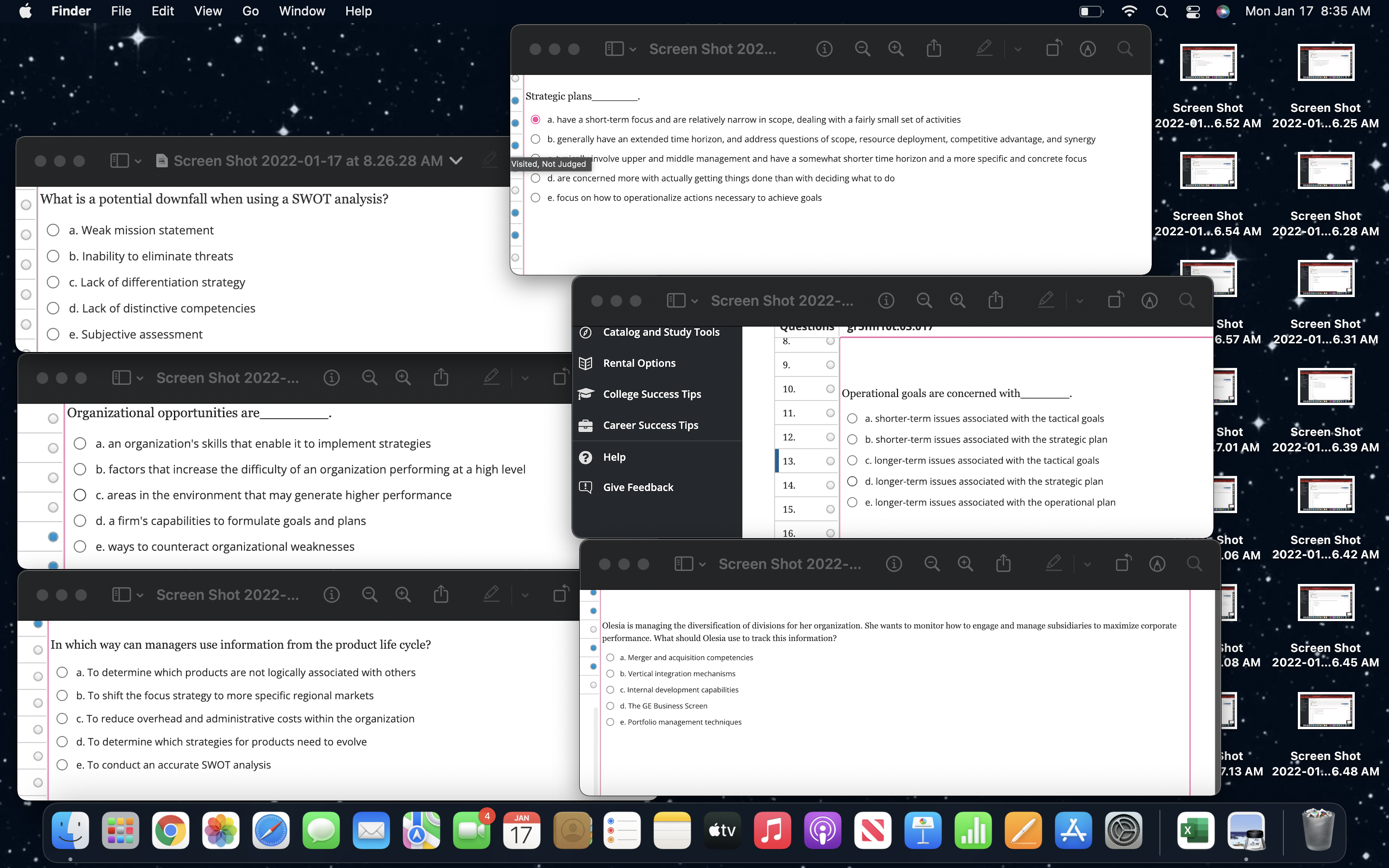Click the Catalog and Study Tools link
This screenshot has height=868, width=1389.
point(661,332)
